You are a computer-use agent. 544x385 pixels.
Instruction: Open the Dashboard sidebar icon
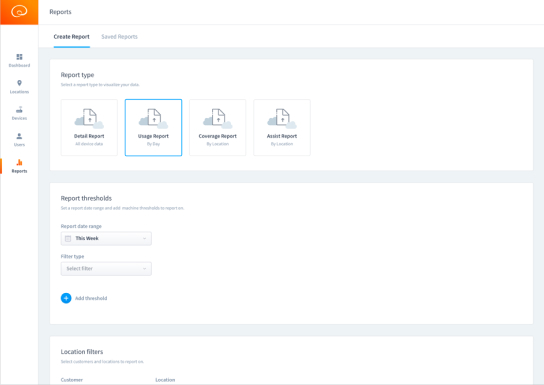(19, 57)
